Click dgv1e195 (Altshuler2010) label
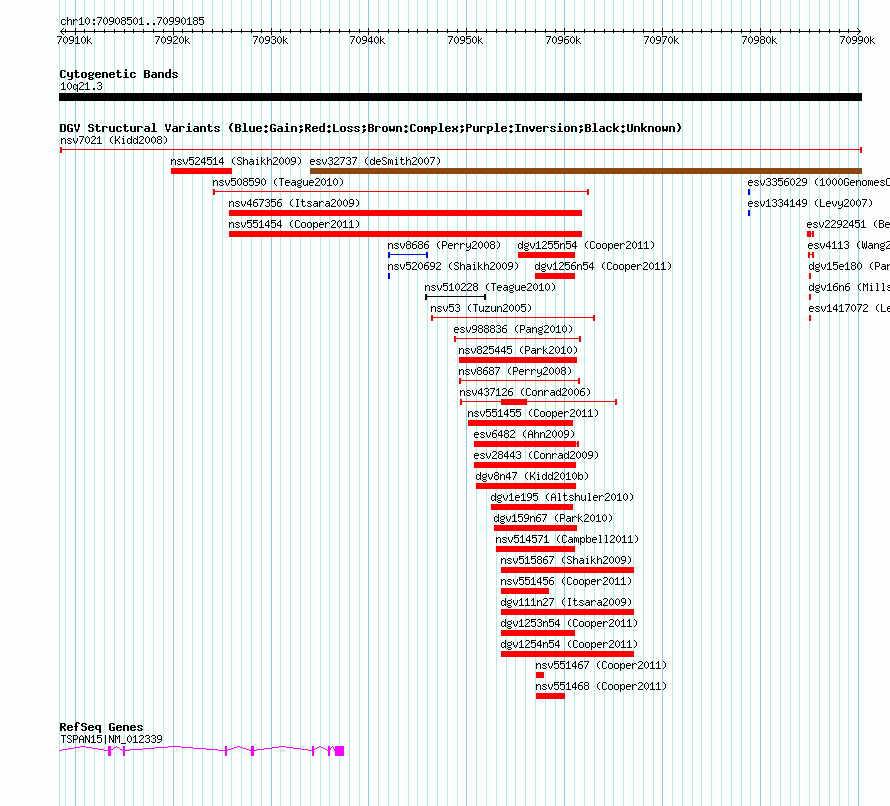The width and height of the screenshot is (890, 806). (x=562, y=497)
